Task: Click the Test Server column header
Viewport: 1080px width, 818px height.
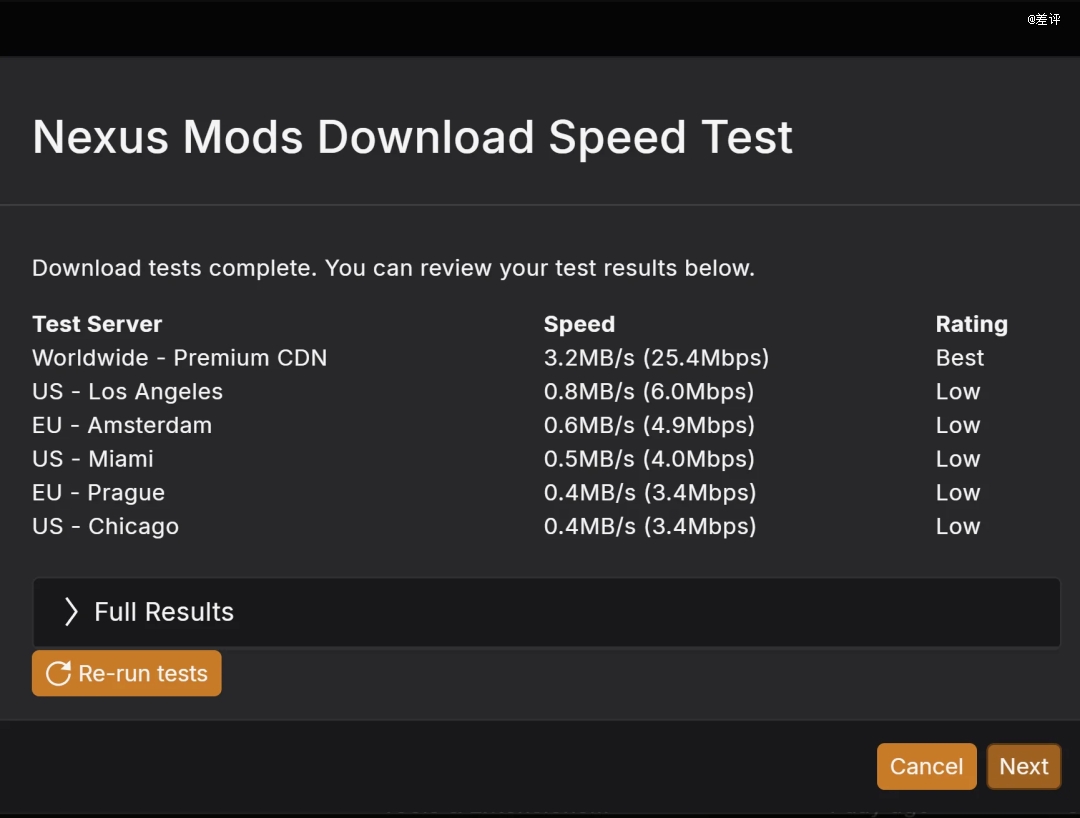Action: pyautogui.click(x=97, y=324)
